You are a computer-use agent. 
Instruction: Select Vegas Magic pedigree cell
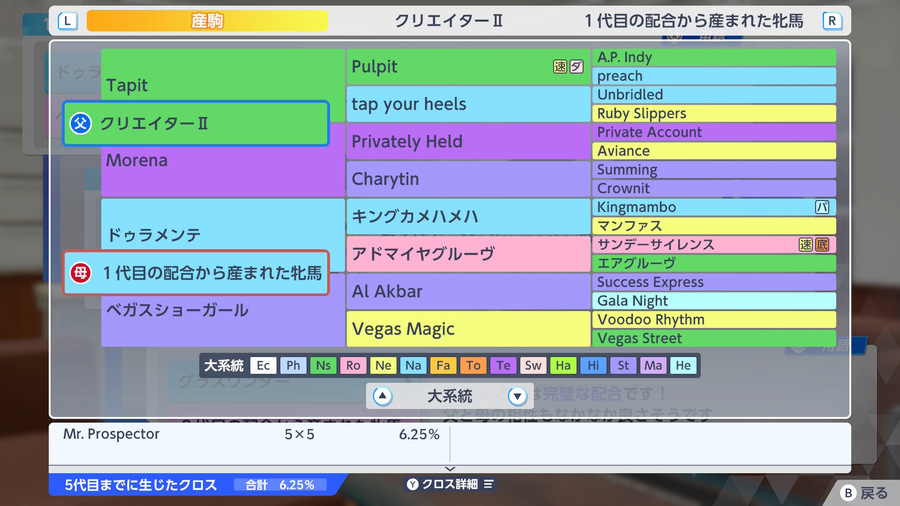click(468, 329)
